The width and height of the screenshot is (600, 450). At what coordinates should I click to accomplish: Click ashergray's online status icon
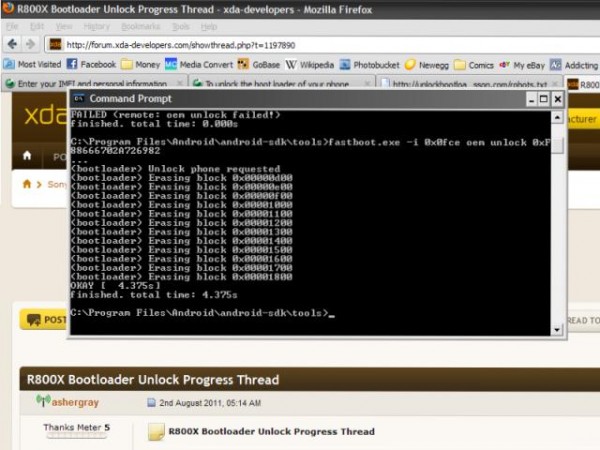pyautogui.click(x=43, y=400)
